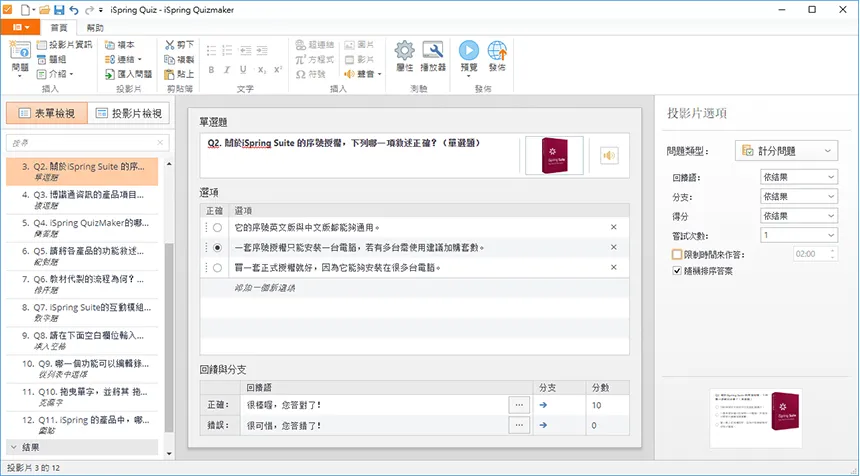Apply italic formatting with the I icon

pyautogui.click(x=227, y=70)
